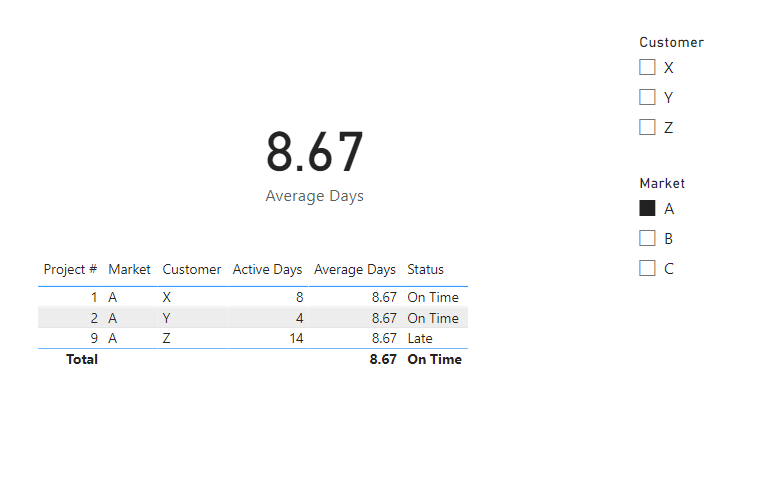Click Market cell A in project 9 row
This screenshot has height=488, width=769.
(x=113, y=338)
